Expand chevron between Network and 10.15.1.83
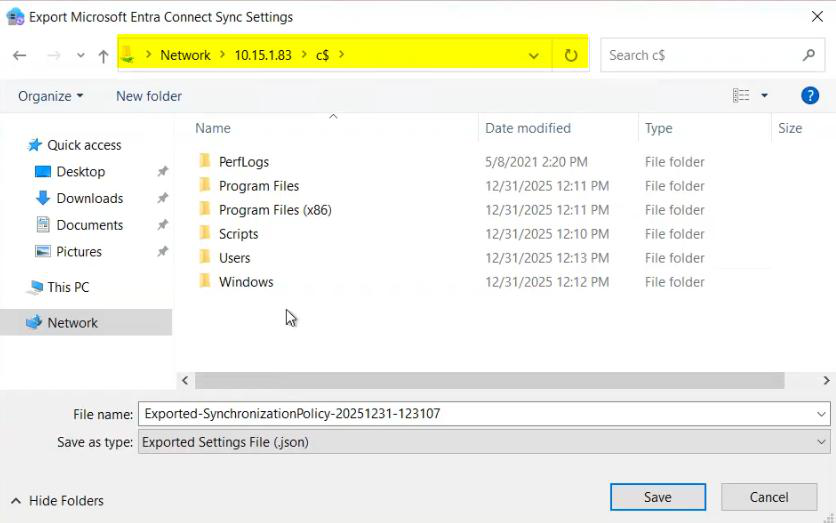The height and width of the screenshot is (523, 836). pyautogui.click(x=222, y=54)
